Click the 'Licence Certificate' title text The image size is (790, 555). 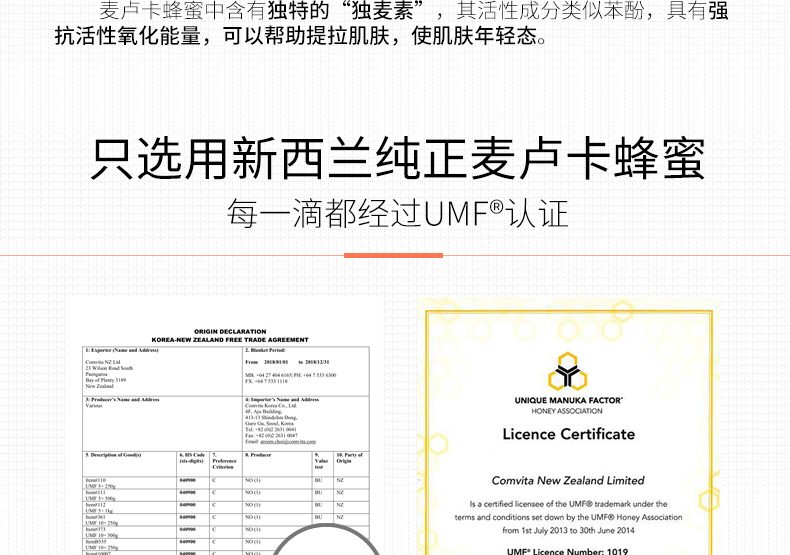click(568, 434)
